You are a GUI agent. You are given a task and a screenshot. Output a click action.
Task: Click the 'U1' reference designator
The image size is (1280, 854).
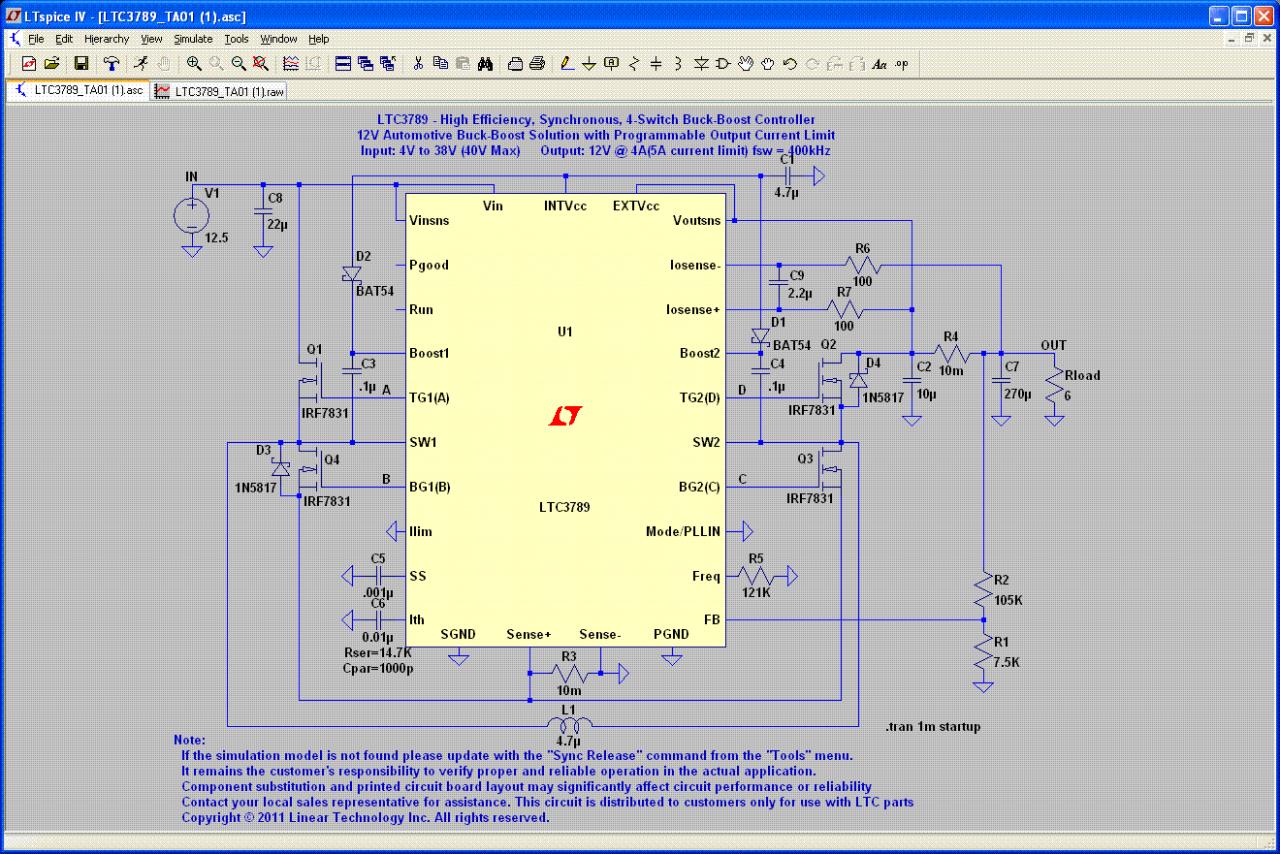coord(565,331)
